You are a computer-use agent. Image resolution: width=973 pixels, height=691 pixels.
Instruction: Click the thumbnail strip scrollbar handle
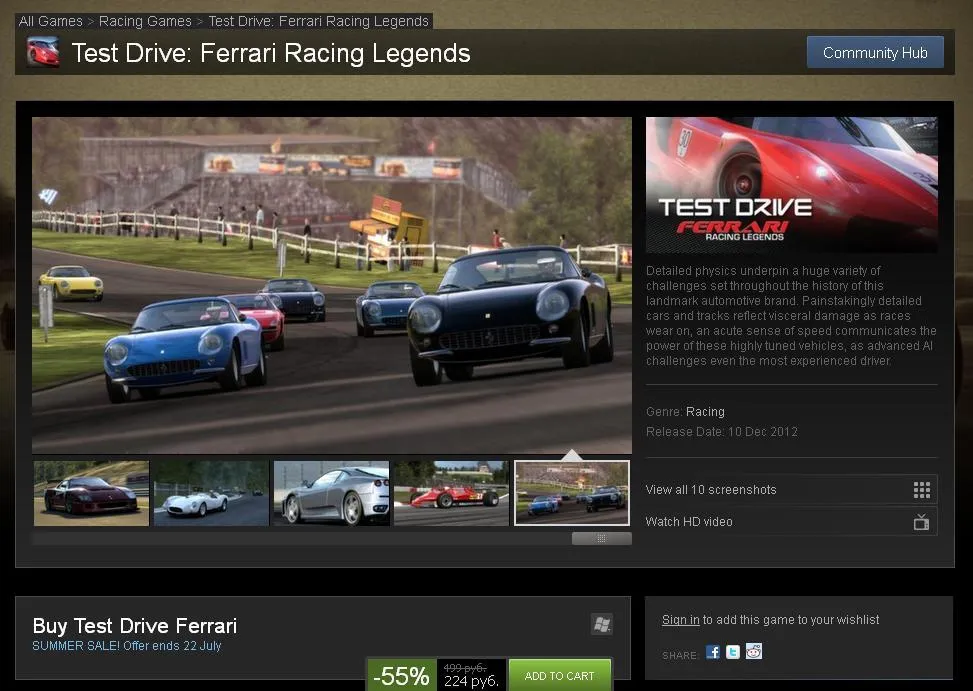click(601, 538)
